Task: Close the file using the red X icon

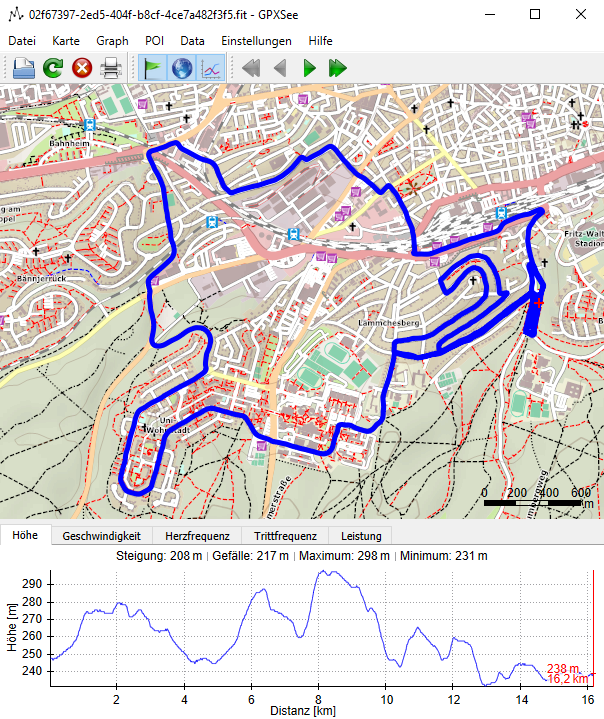Action: tap(82, 68)
